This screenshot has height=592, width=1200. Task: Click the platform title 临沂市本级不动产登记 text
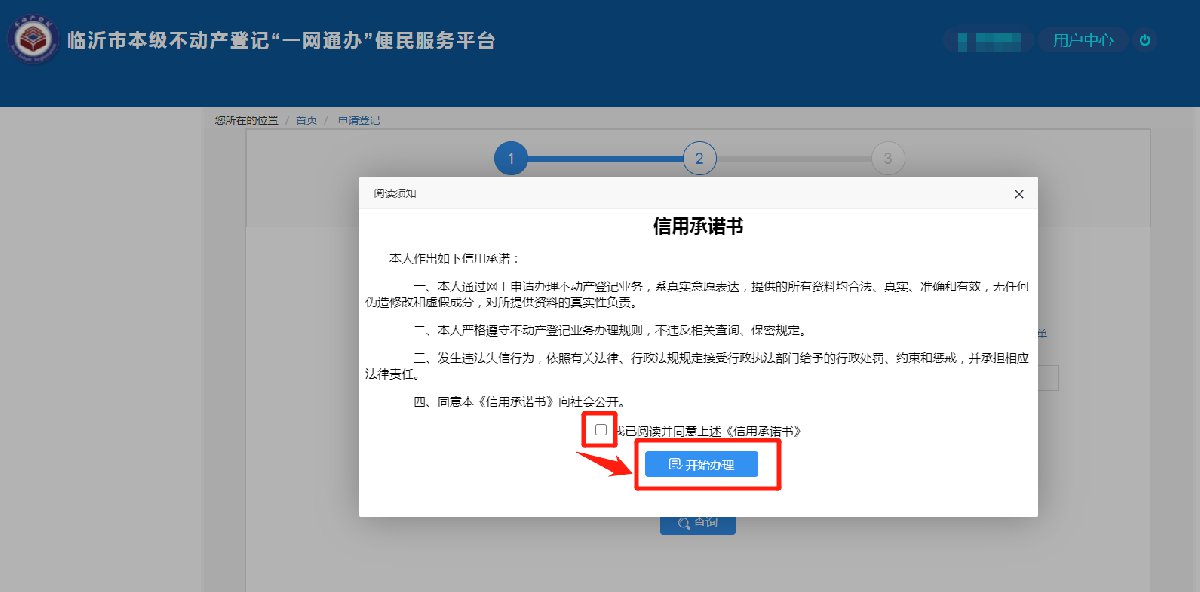167,41
